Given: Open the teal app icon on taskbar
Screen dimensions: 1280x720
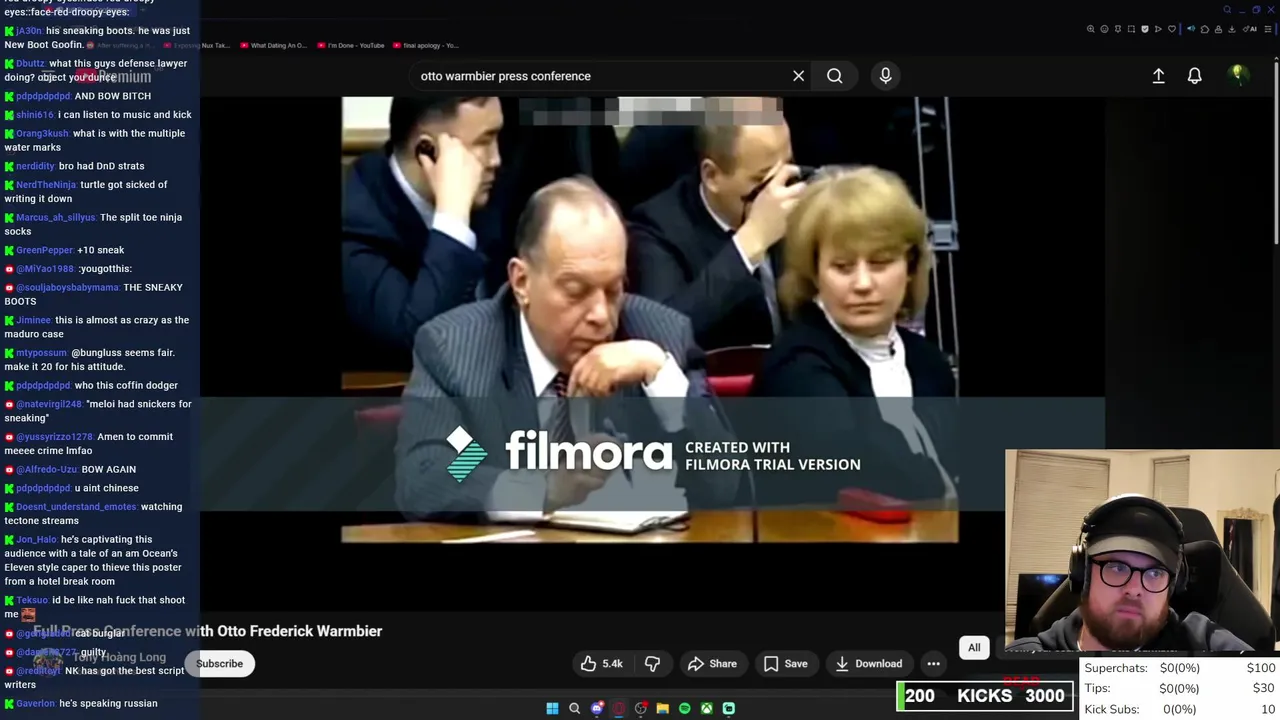Looking at the screenshot, I should pyautogui.click(x=729, y=708).
